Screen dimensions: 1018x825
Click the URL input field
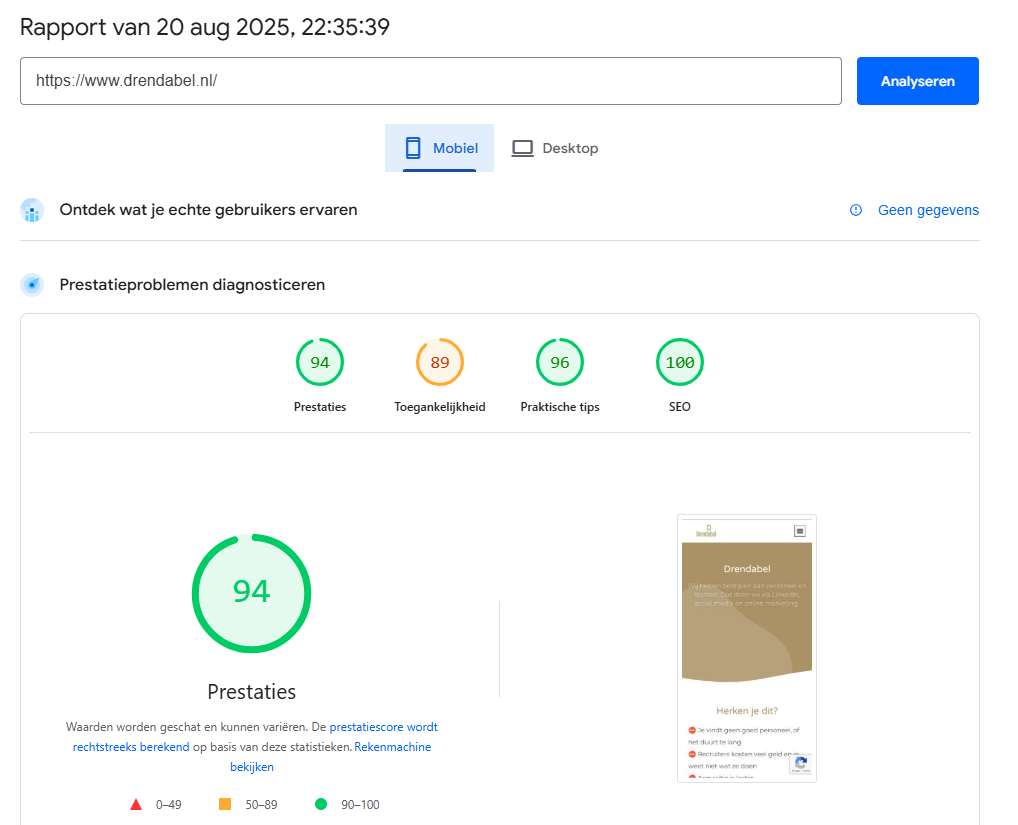point(430,81)
